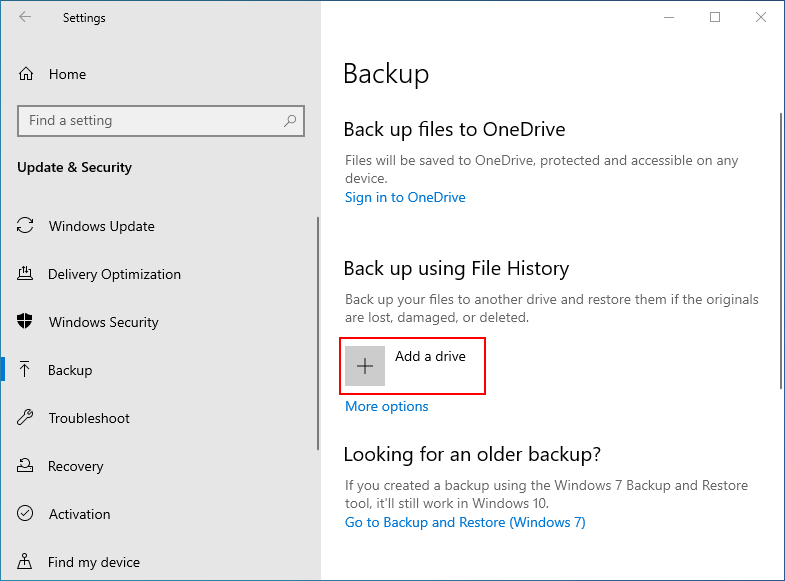Click the Activation checkmark circle icon

tap(25, 513)
